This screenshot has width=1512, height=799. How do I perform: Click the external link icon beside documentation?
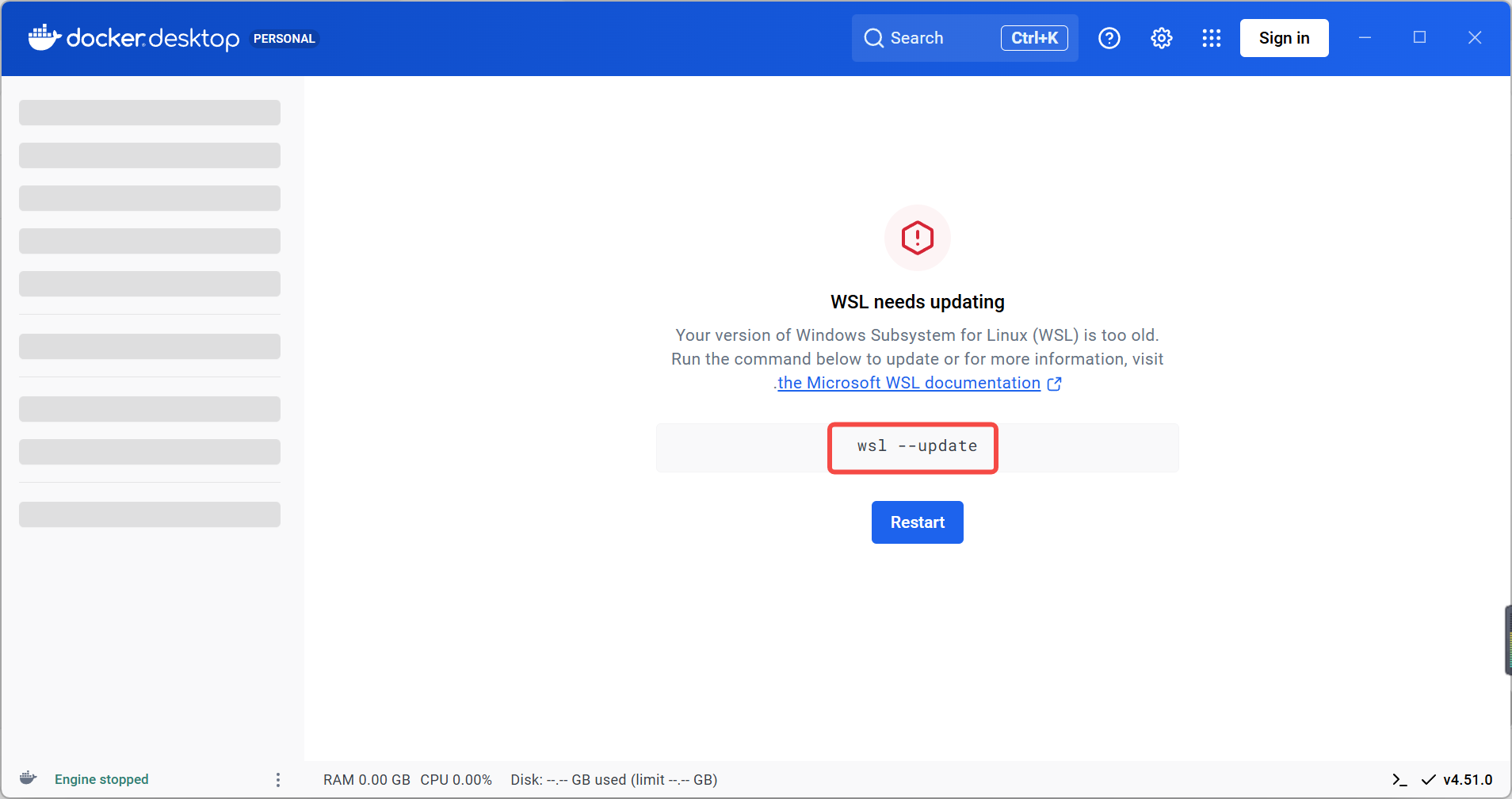pos(1055,384)
